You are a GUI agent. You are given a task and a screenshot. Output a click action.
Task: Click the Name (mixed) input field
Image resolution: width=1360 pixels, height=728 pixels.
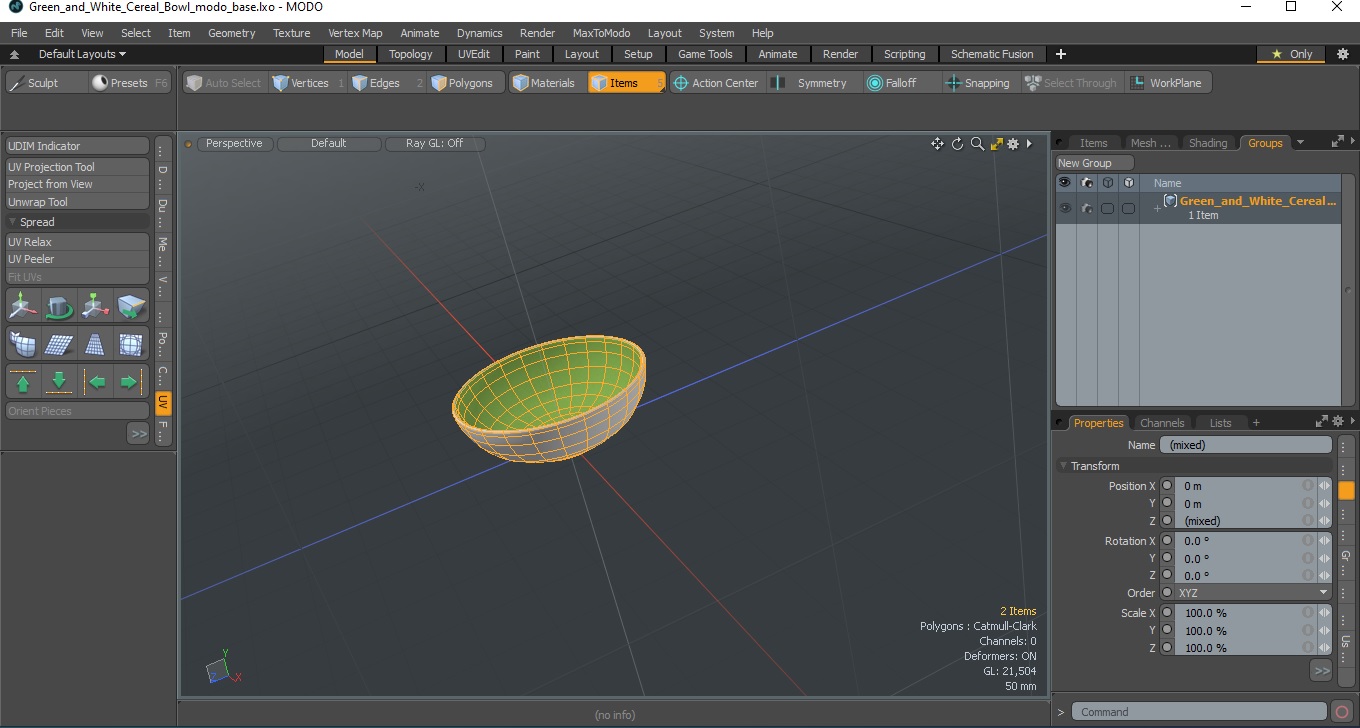pyautogui.click(x=1245, y=445)
